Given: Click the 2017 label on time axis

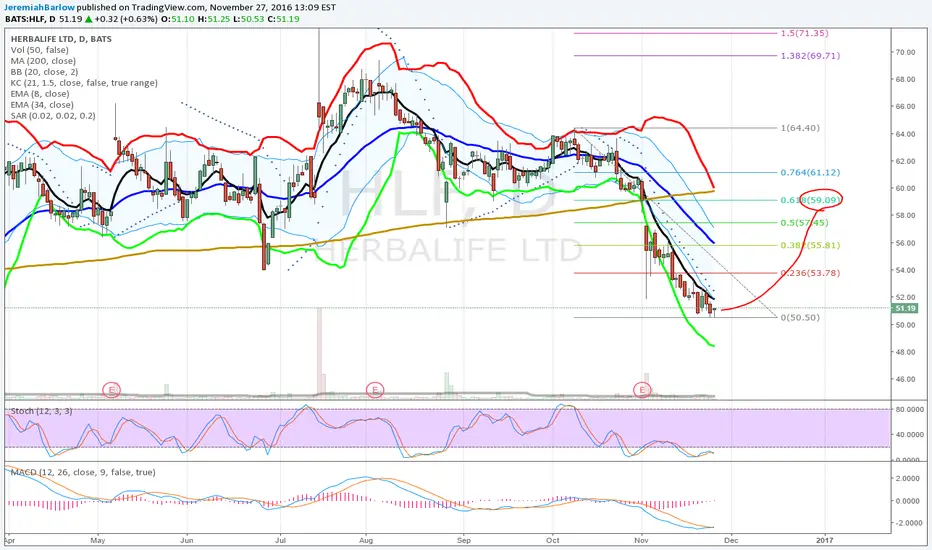Looking at the screenshot, I should 824,540.
